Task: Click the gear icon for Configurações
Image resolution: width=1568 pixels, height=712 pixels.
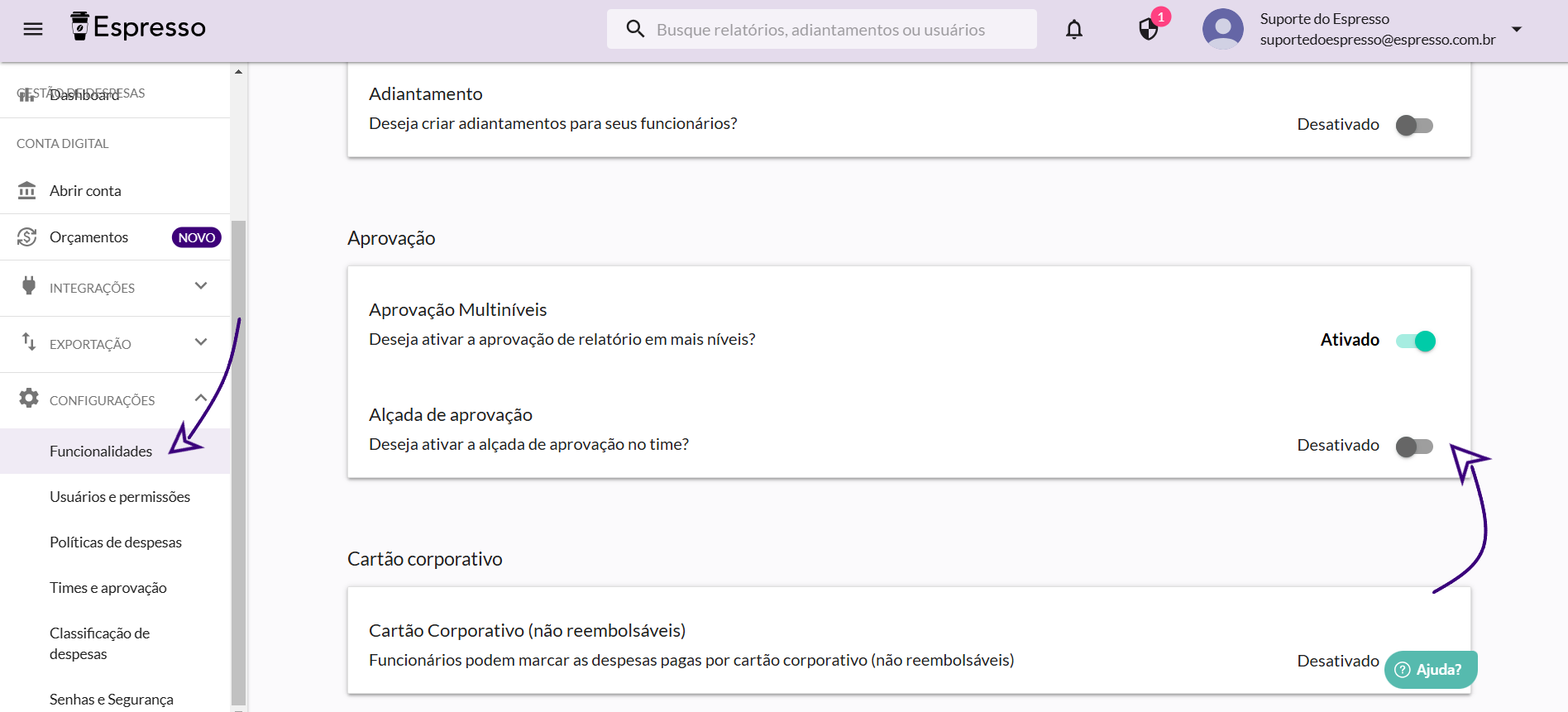Action: pyautogui.click(x=29, y=398)
